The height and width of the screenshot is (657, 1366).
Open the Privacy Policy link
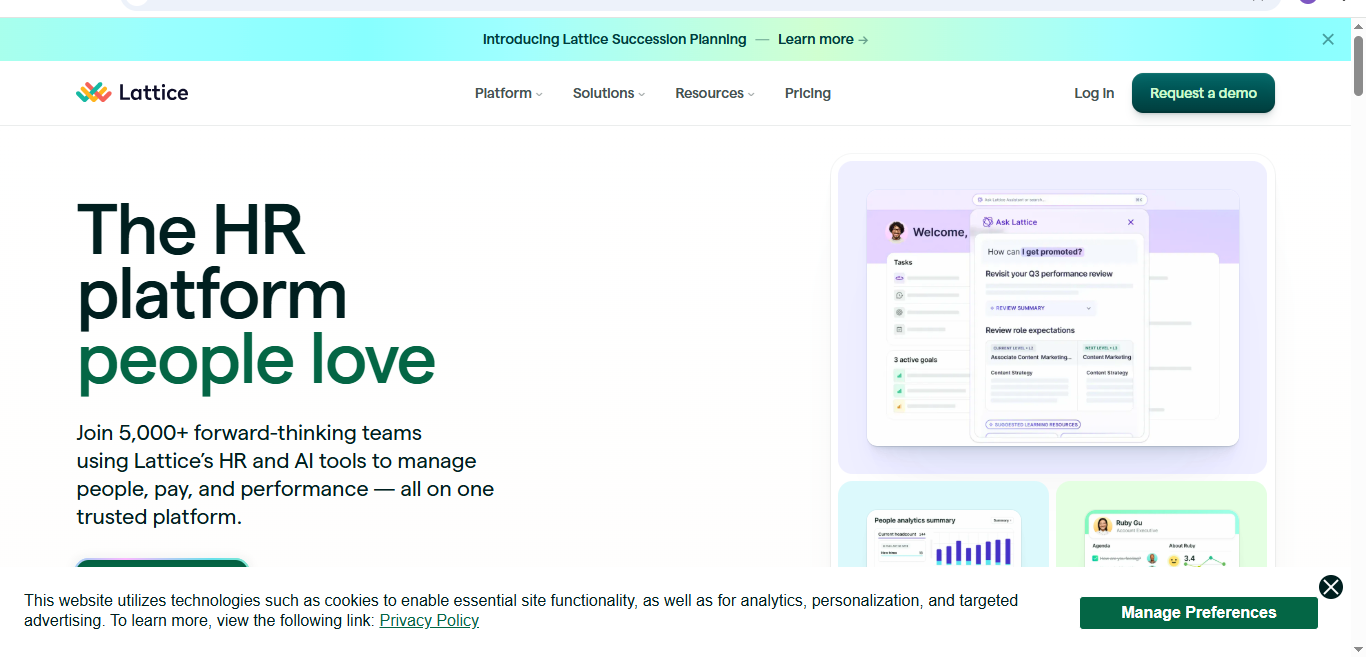[x=429, y=620]
